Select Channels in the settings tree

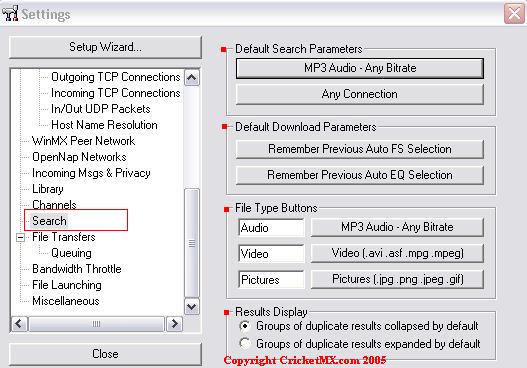(x=54, y=204)
